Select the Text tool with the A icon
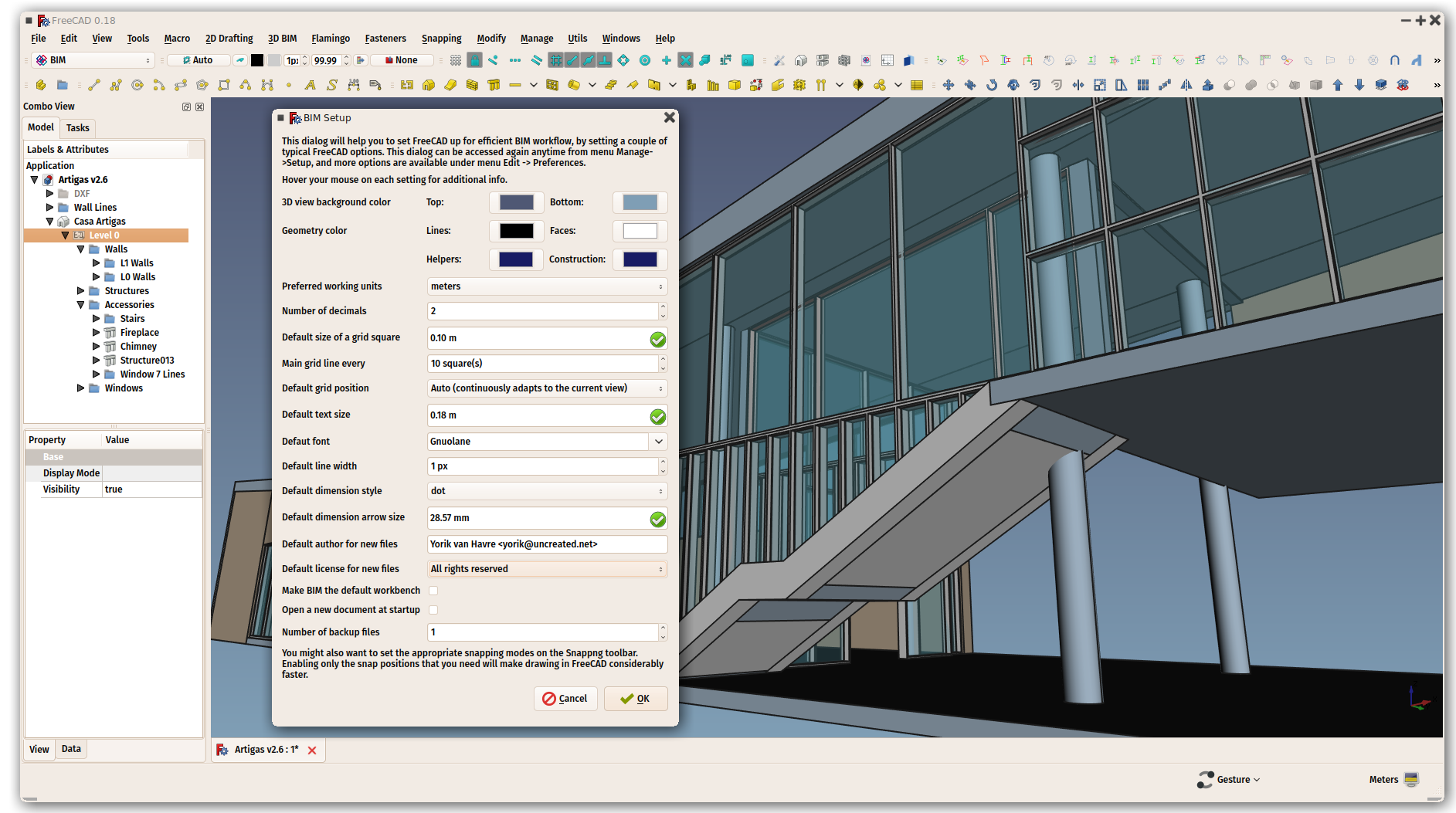This screenshot has width=1456, height=813. [311, 85]
